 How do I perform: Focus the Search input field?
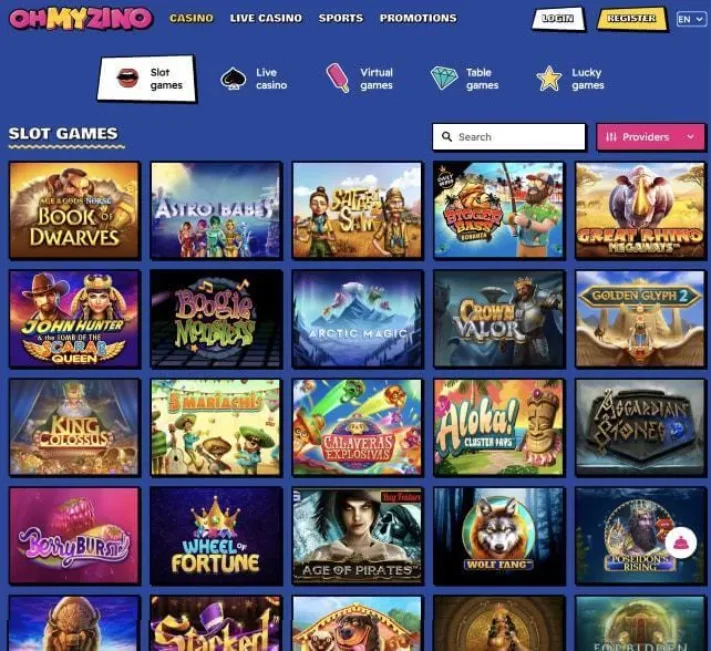tap(509, 136)
